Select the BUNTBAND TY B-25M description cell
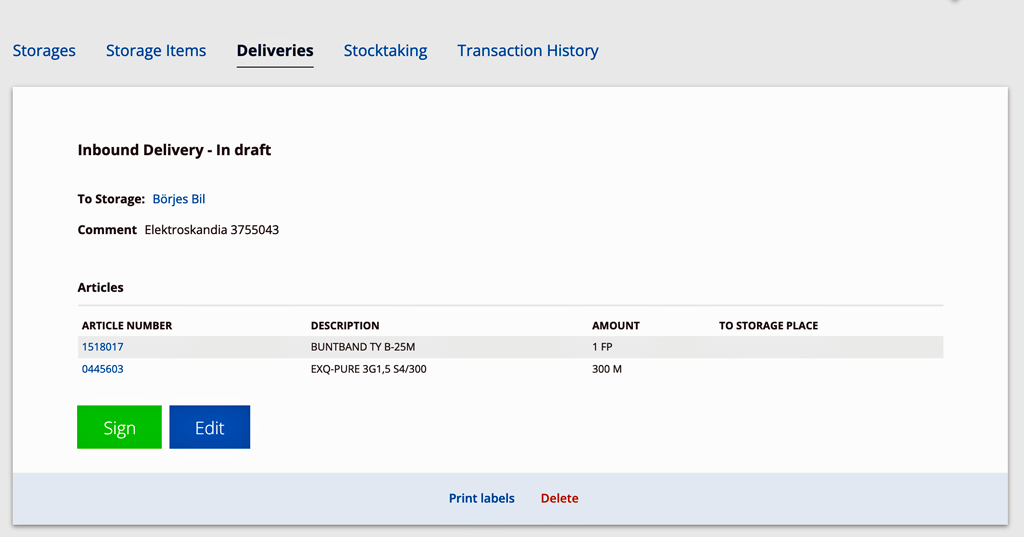The image size is (1024, 537). (x=363, y=347)
